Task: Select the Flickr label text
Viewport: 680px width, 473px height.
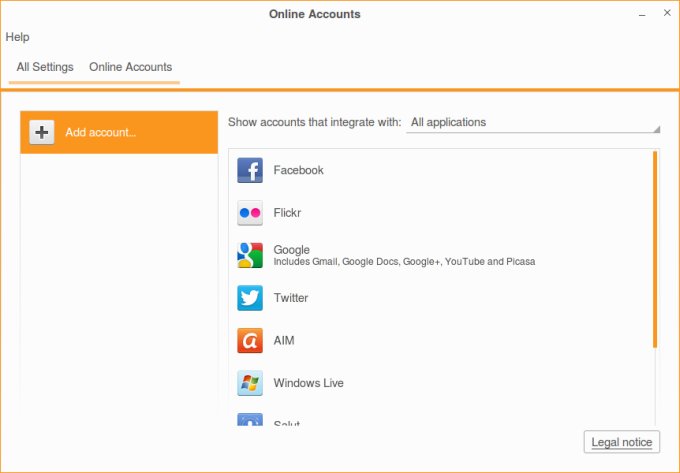Action: pos(287,212)
